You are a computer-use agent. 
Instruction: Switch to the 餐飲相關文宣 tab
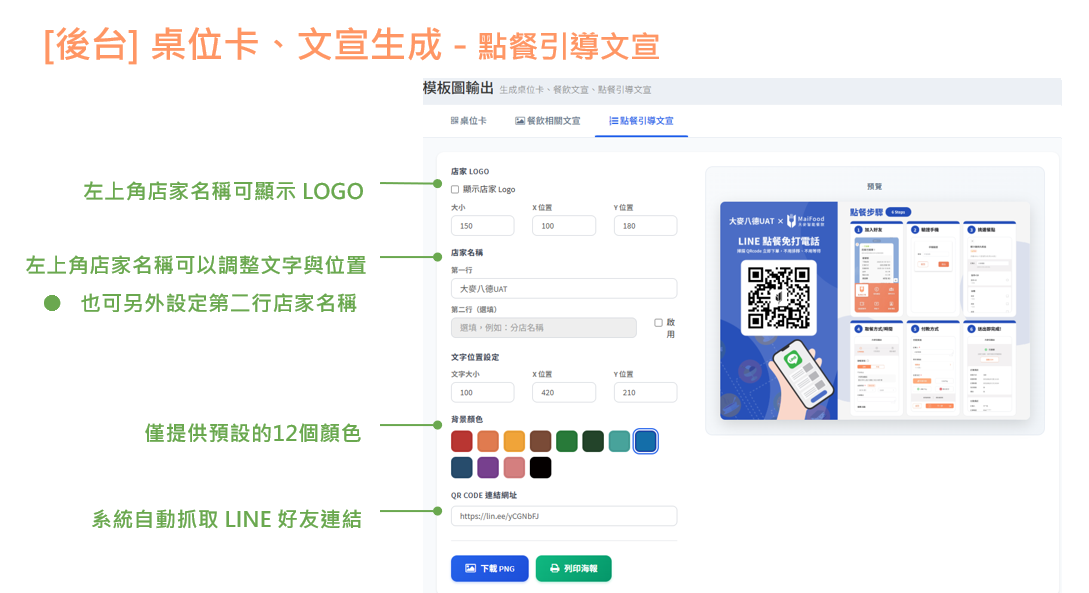click(547, 121)
